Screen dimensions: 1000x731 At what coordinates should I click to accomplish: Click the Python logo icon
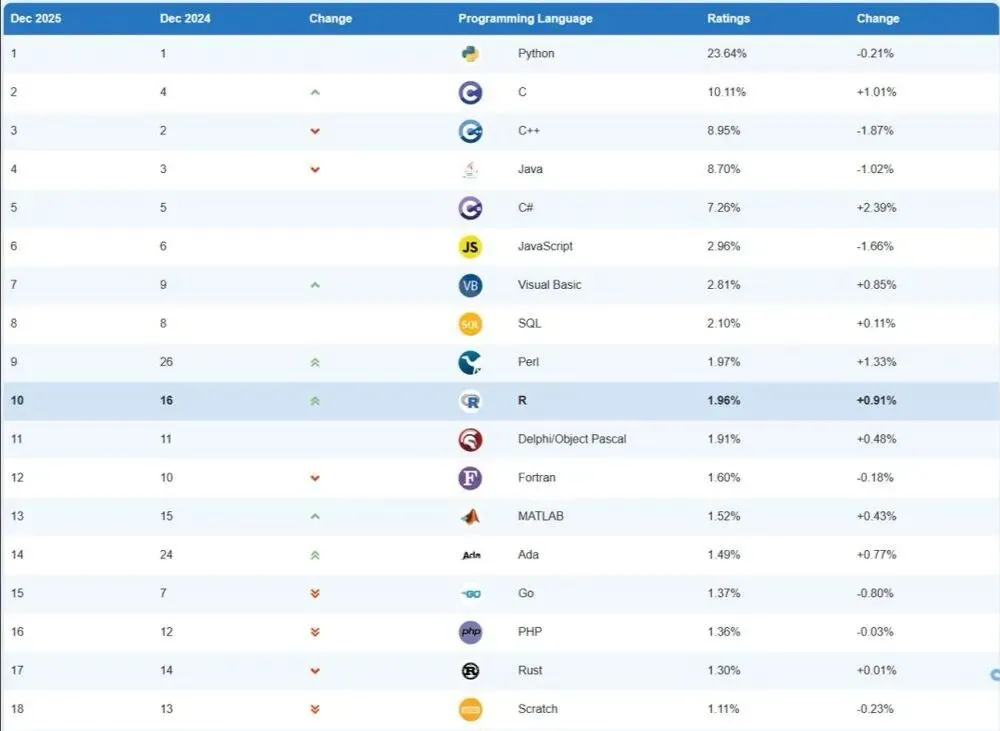pos(470,54)
